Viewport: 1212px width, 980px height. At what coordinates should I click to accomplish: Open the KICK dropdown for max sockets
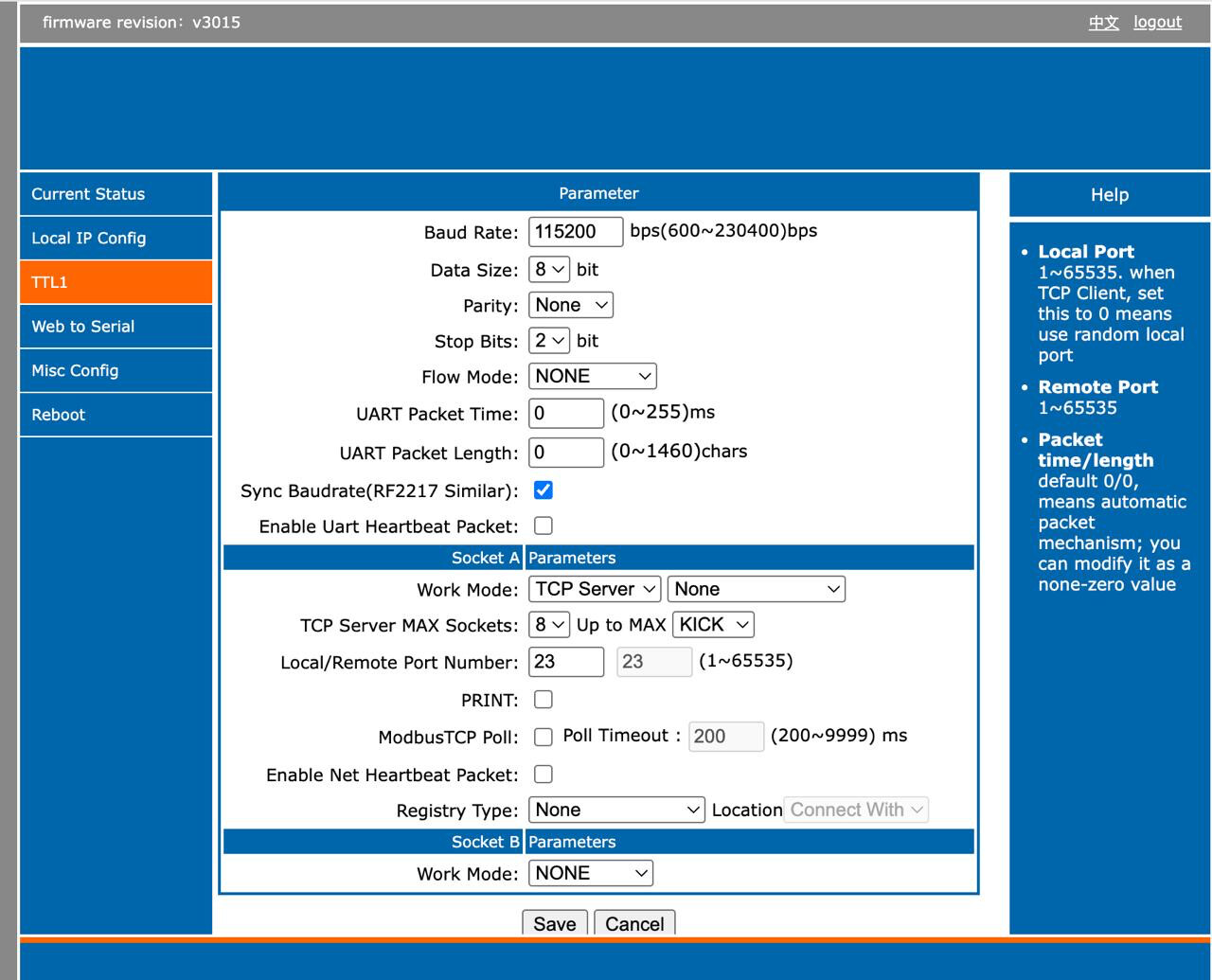[713, 625]
